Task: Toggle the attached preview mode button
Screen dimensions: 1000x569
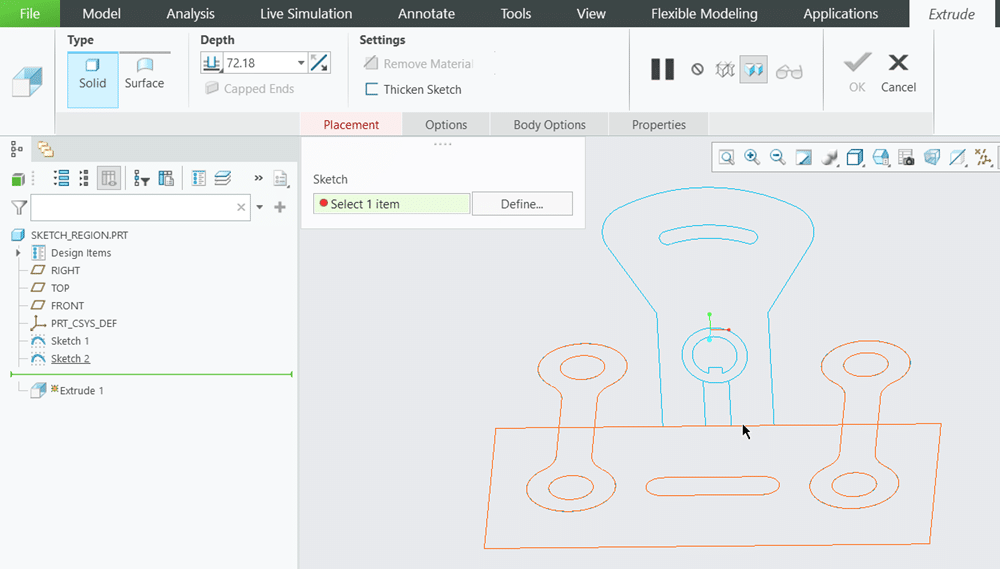Action: tap(753, 70)
